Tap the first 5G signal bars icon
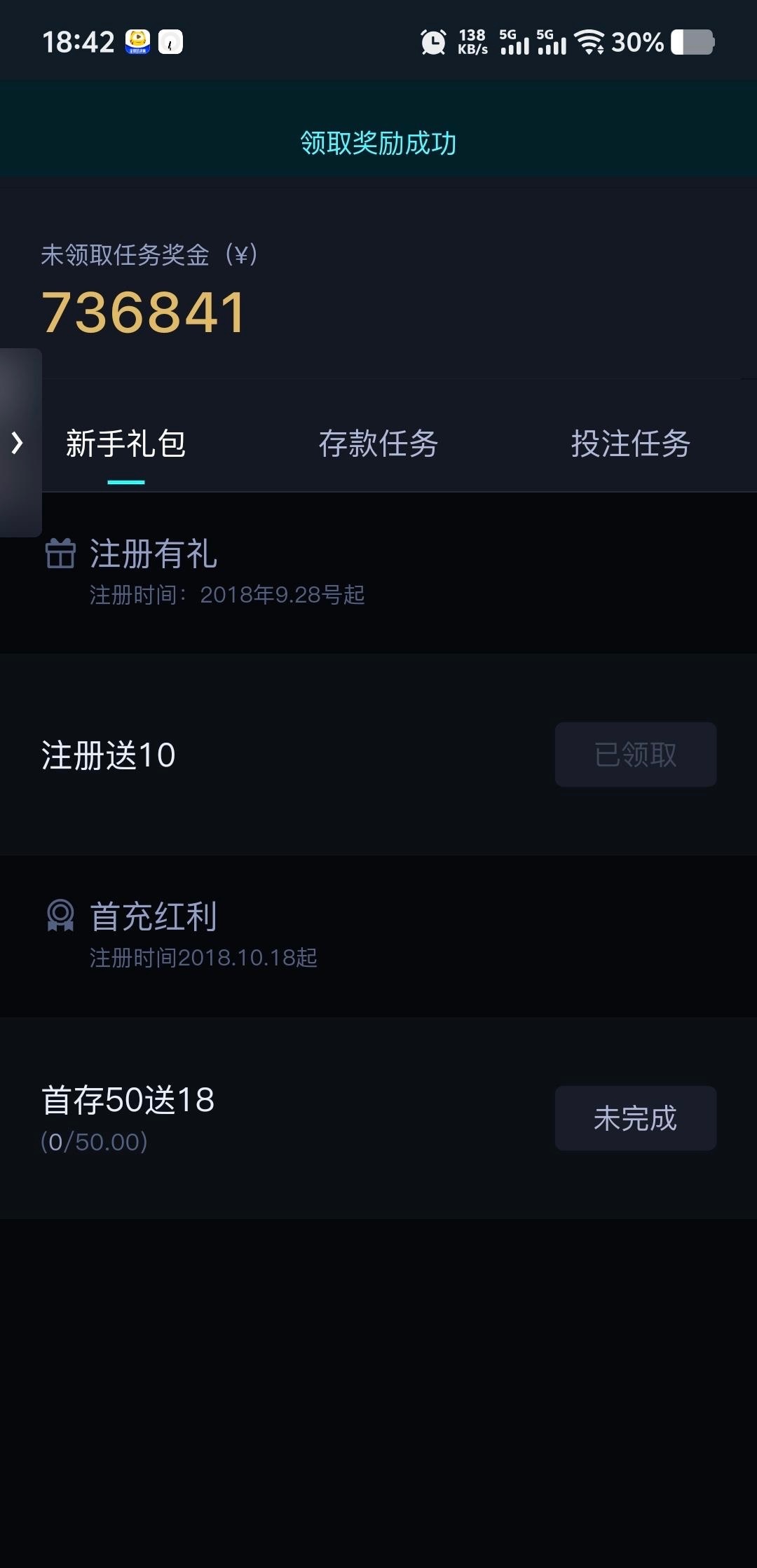 [514, 42]
